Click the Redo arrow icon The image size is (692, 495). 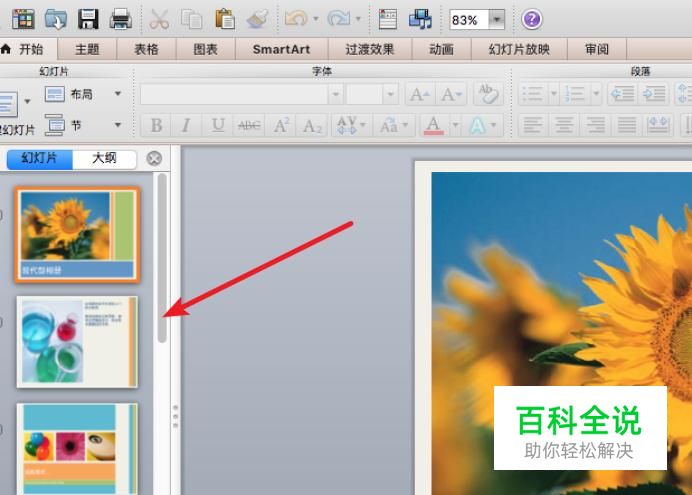(x=338, y=19)
